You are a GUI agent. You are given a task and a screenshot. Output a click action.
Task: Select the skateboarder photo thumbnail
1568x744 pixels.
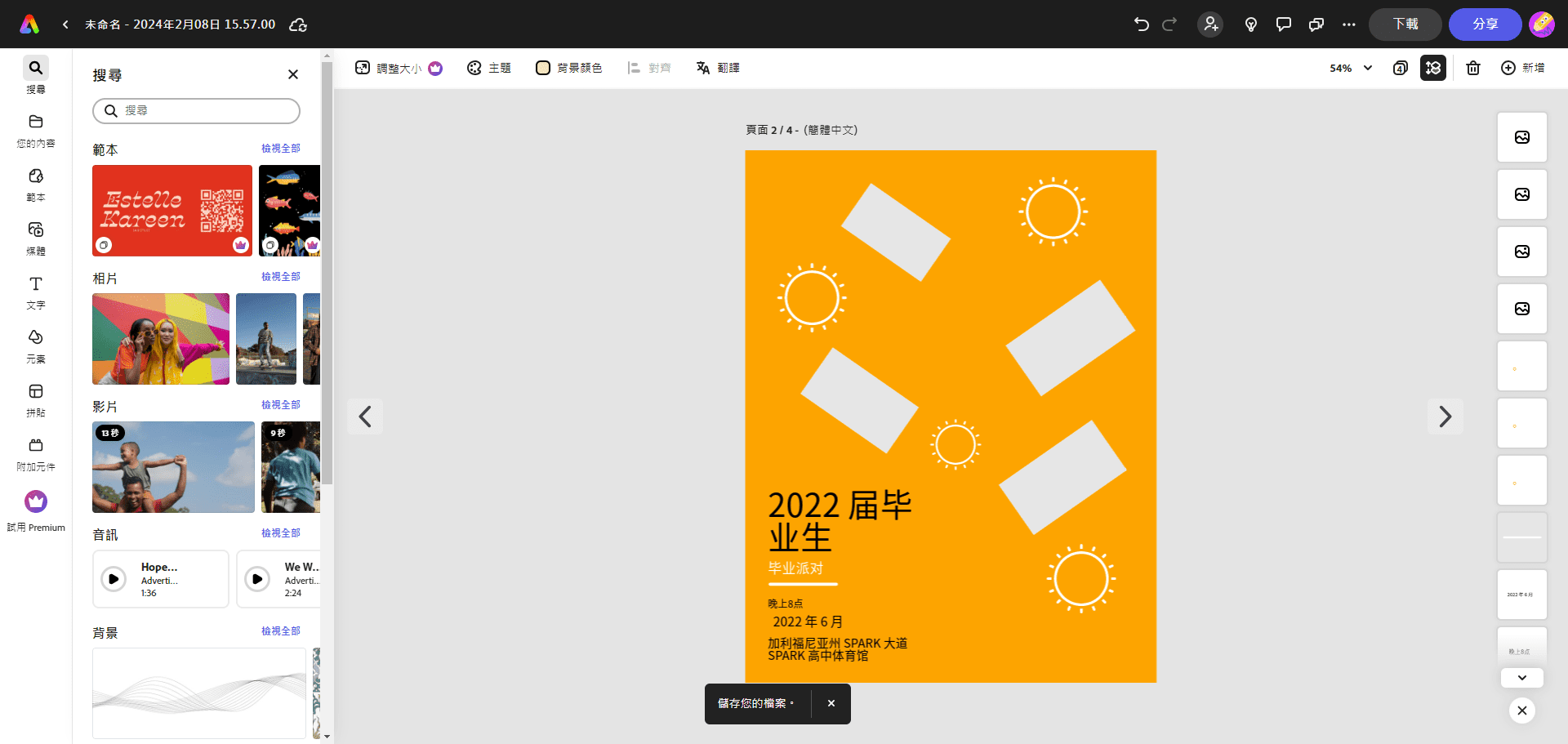pyautogui.click(x=266, y=339)
